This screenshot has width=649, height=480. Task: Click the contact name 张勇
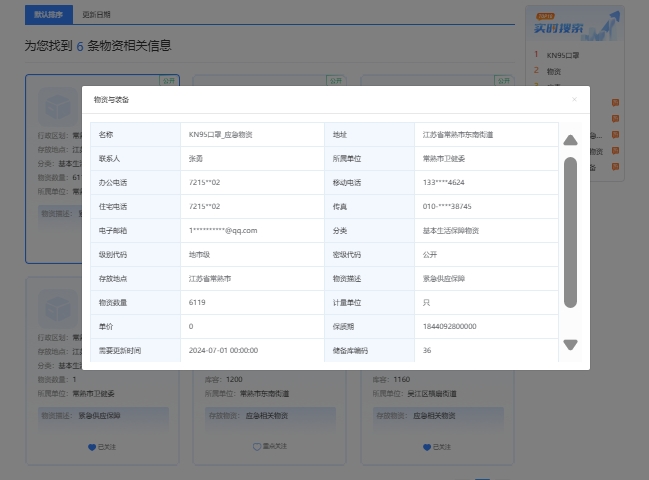point(196,158)
